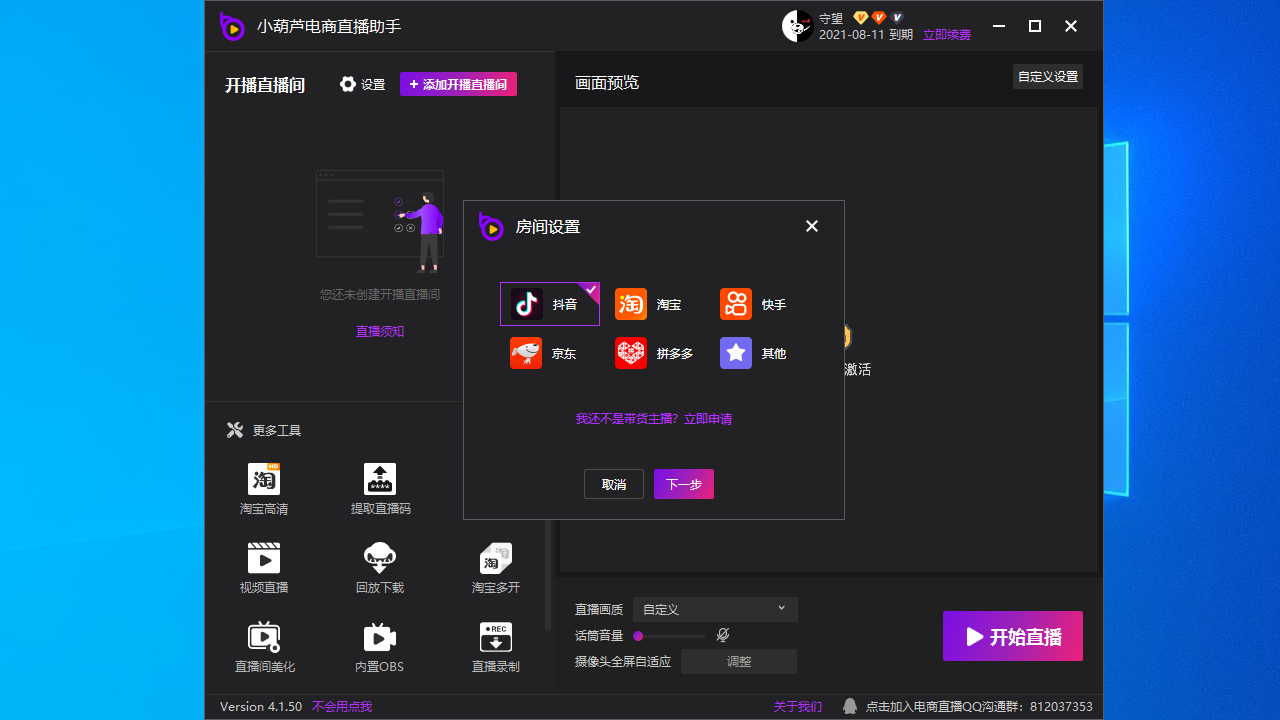Image resolution: width=1280 pixels, height=720 pixels.
Task: Open the 直播间美化 beautifier
Action: tap(263, 646)
